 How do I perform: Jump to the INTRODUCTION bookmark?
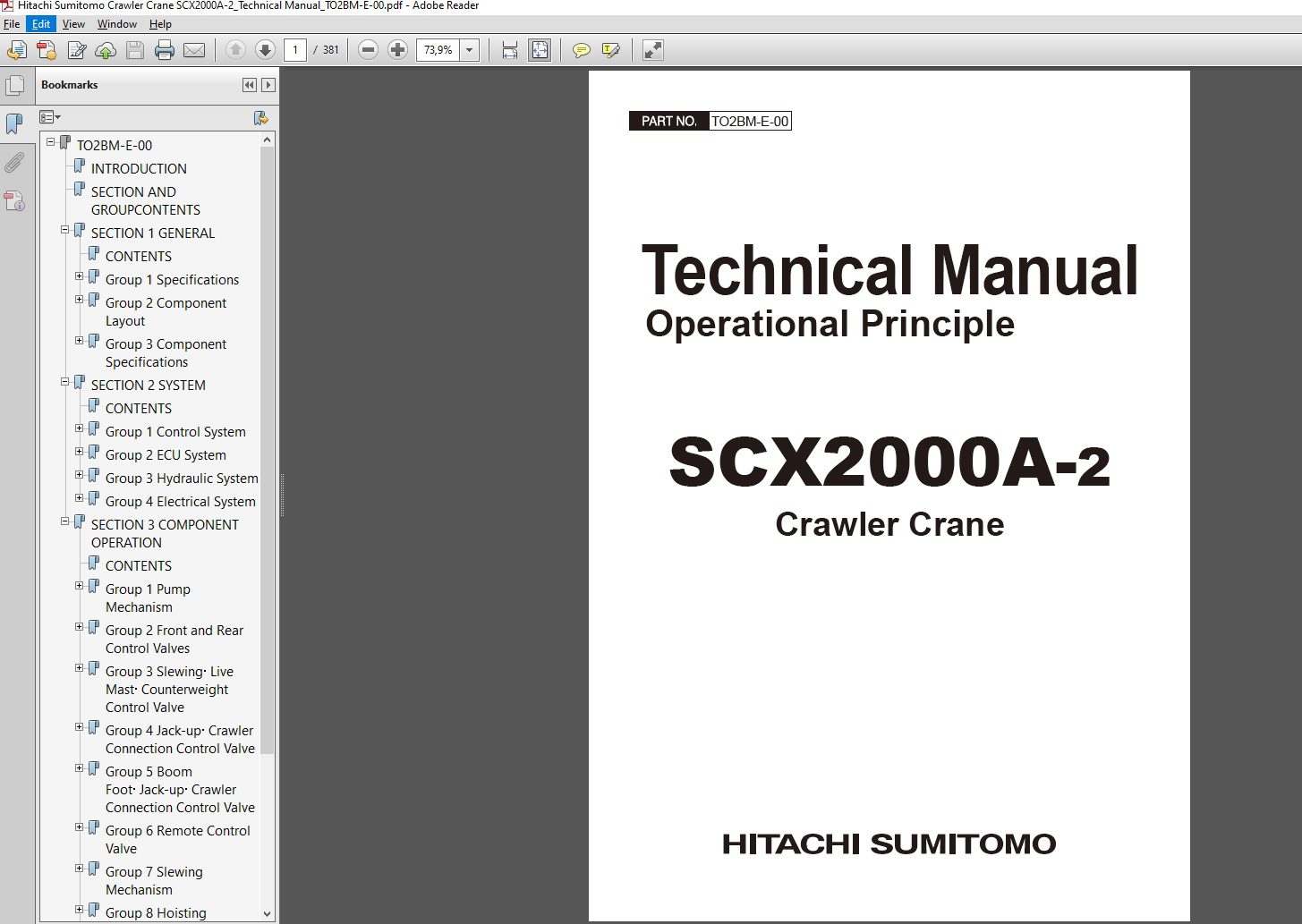[139, 168]
